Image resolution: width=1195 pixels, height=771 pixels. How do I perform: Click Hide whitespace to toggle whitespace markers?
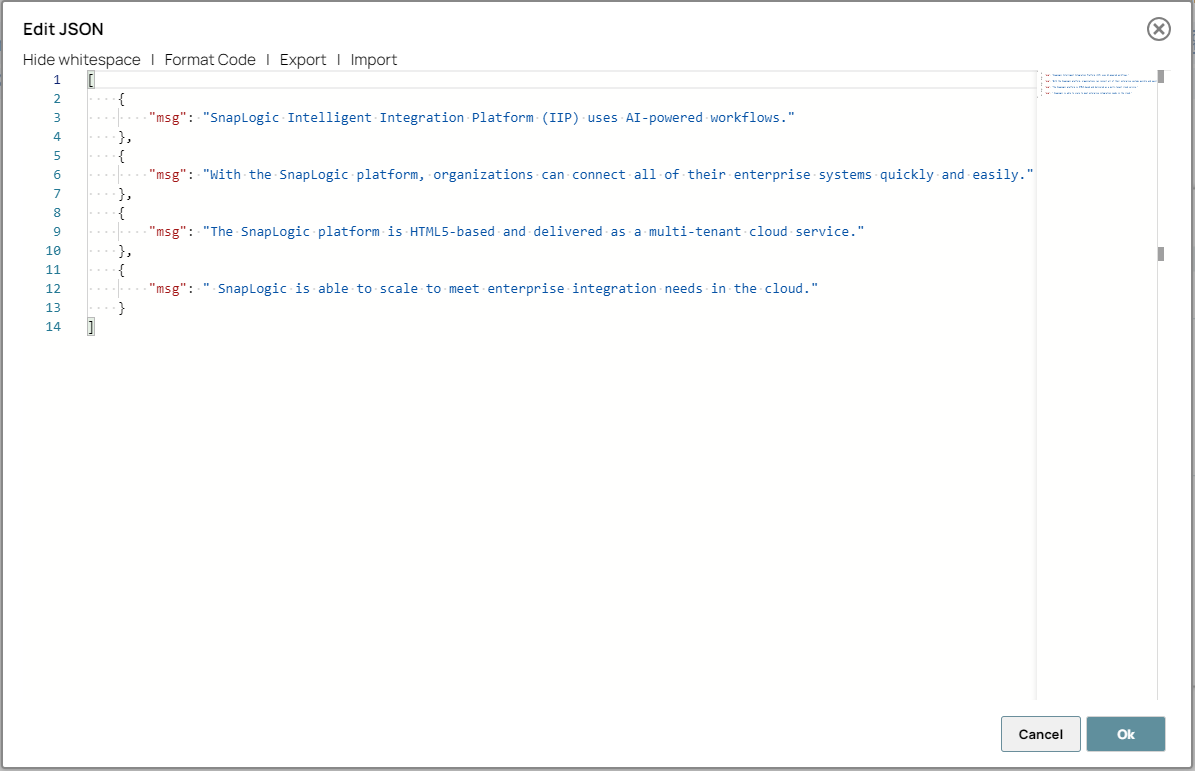coord(81,59)
